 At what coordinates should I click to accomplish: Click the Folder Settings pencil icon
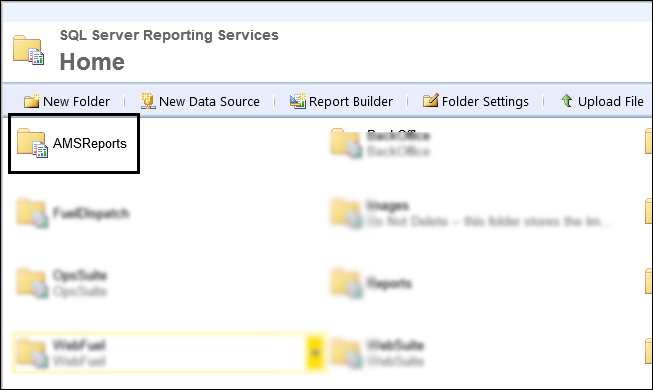[430, 101]
